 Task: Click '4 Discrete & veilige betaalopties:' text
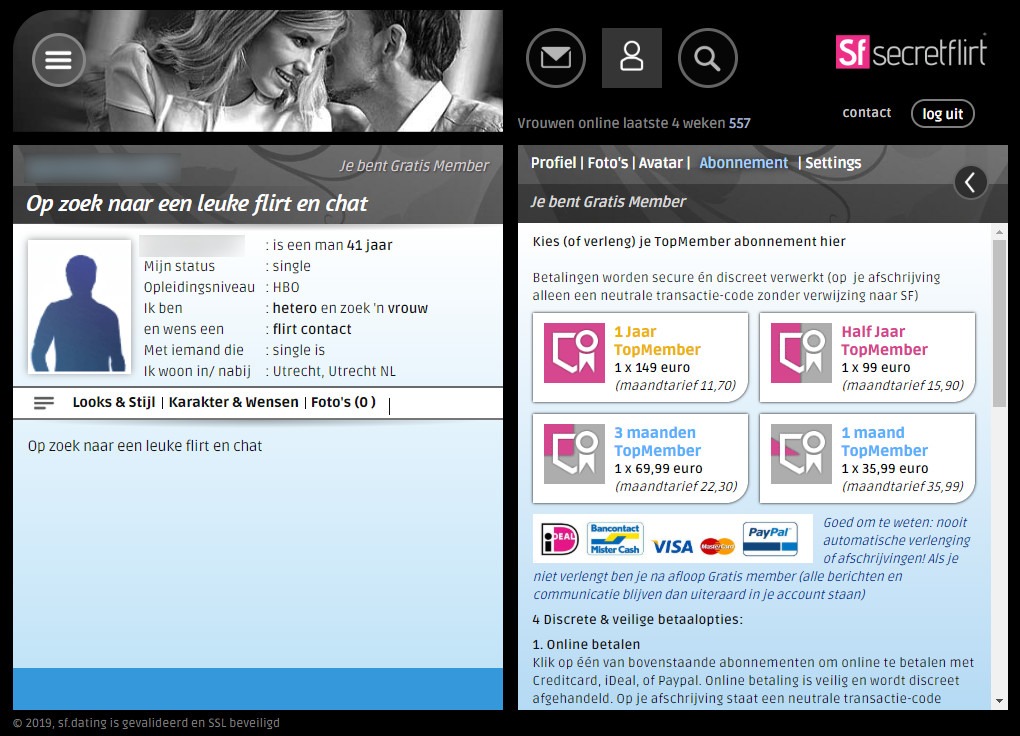[x=638, y=620]
